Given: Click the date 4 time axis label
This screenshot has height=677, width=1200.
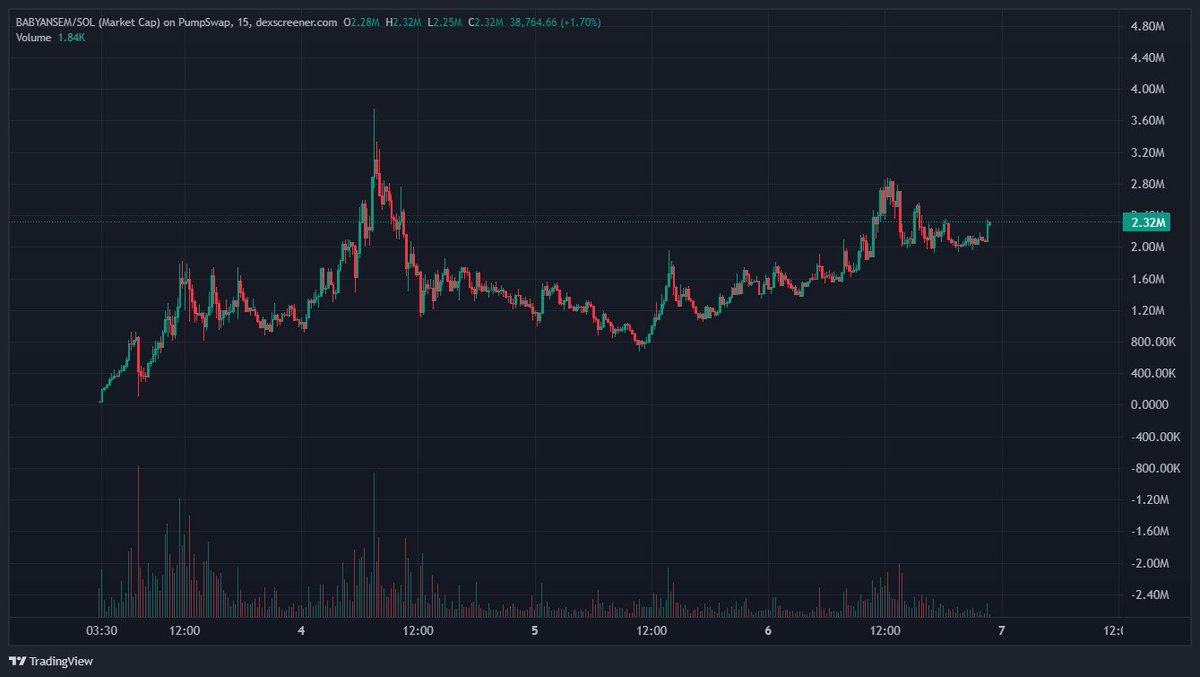Looking at the screenshot, I should 301,631.
